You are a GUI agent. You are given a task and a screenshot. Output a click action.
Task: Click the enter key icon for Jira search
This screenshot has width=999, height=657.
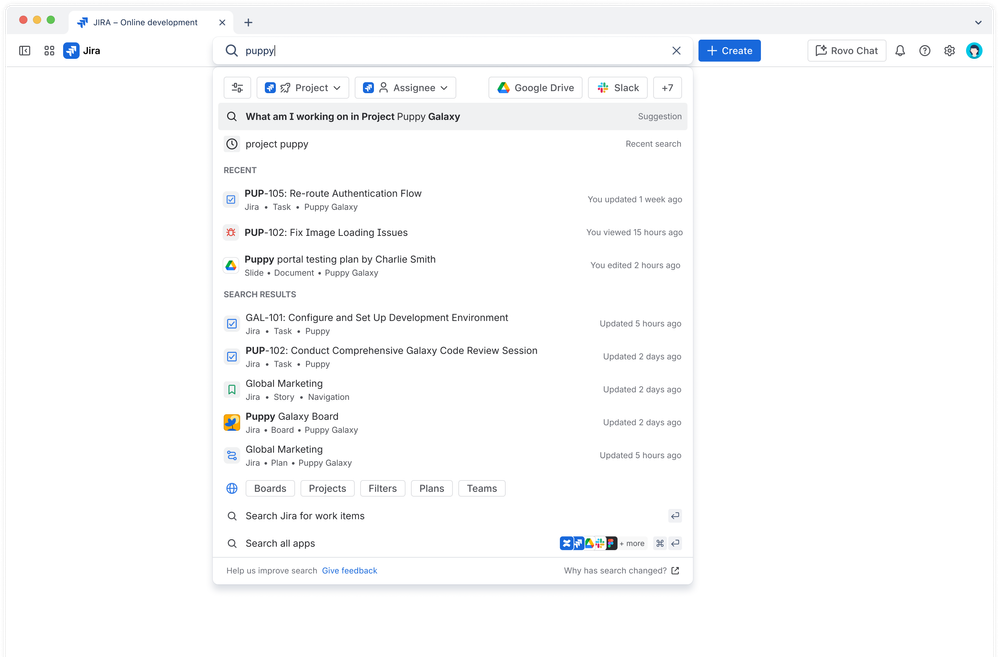[x=675, y=516]
